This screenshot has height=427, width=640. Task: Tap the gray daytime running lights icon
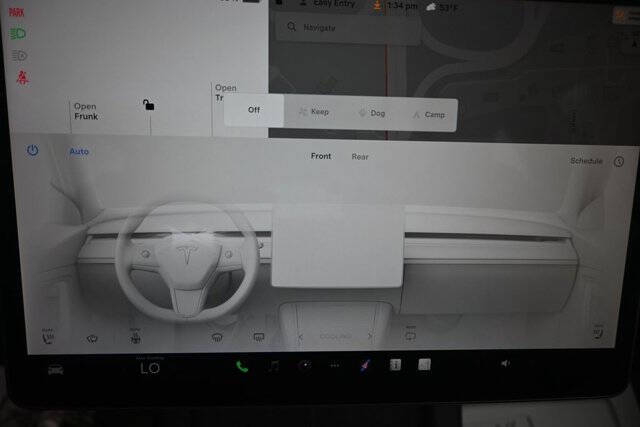coord(19,55)
